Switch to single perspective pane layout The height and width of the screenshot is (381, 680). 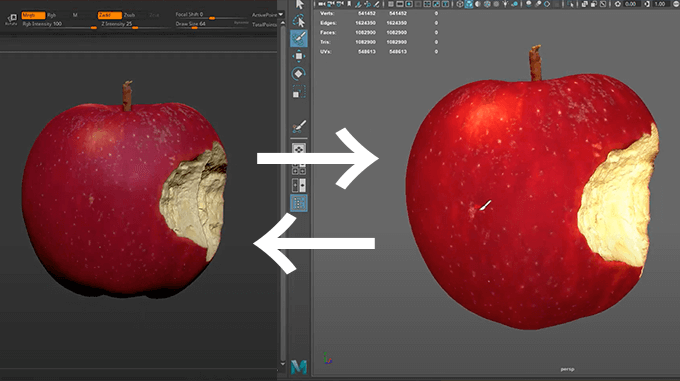[x=299, y=150]
